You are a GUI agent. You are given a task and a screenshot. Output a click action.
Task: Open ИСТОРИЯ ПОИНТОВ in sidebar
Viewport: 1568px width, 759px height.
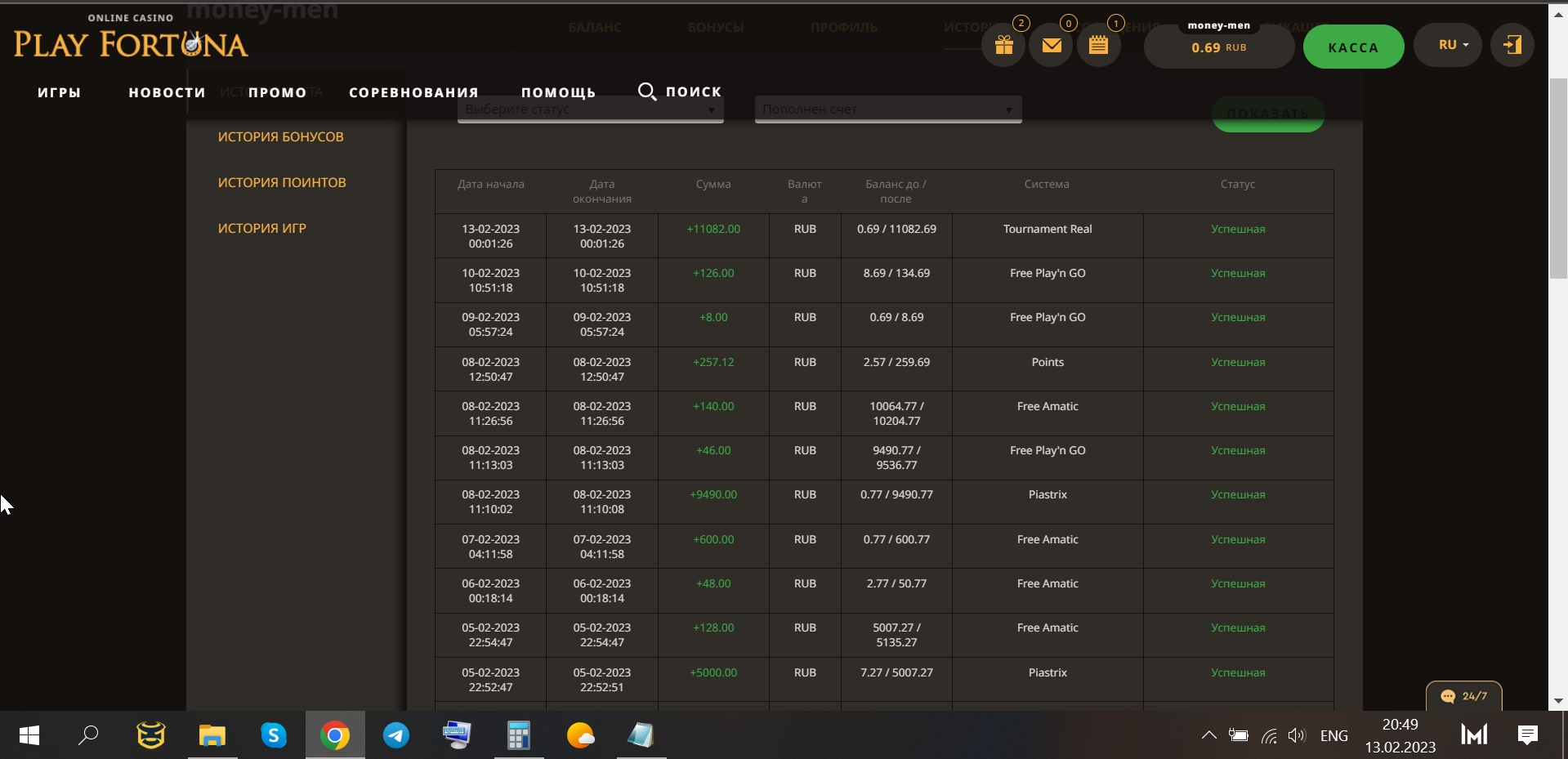(x=282, y=183)
